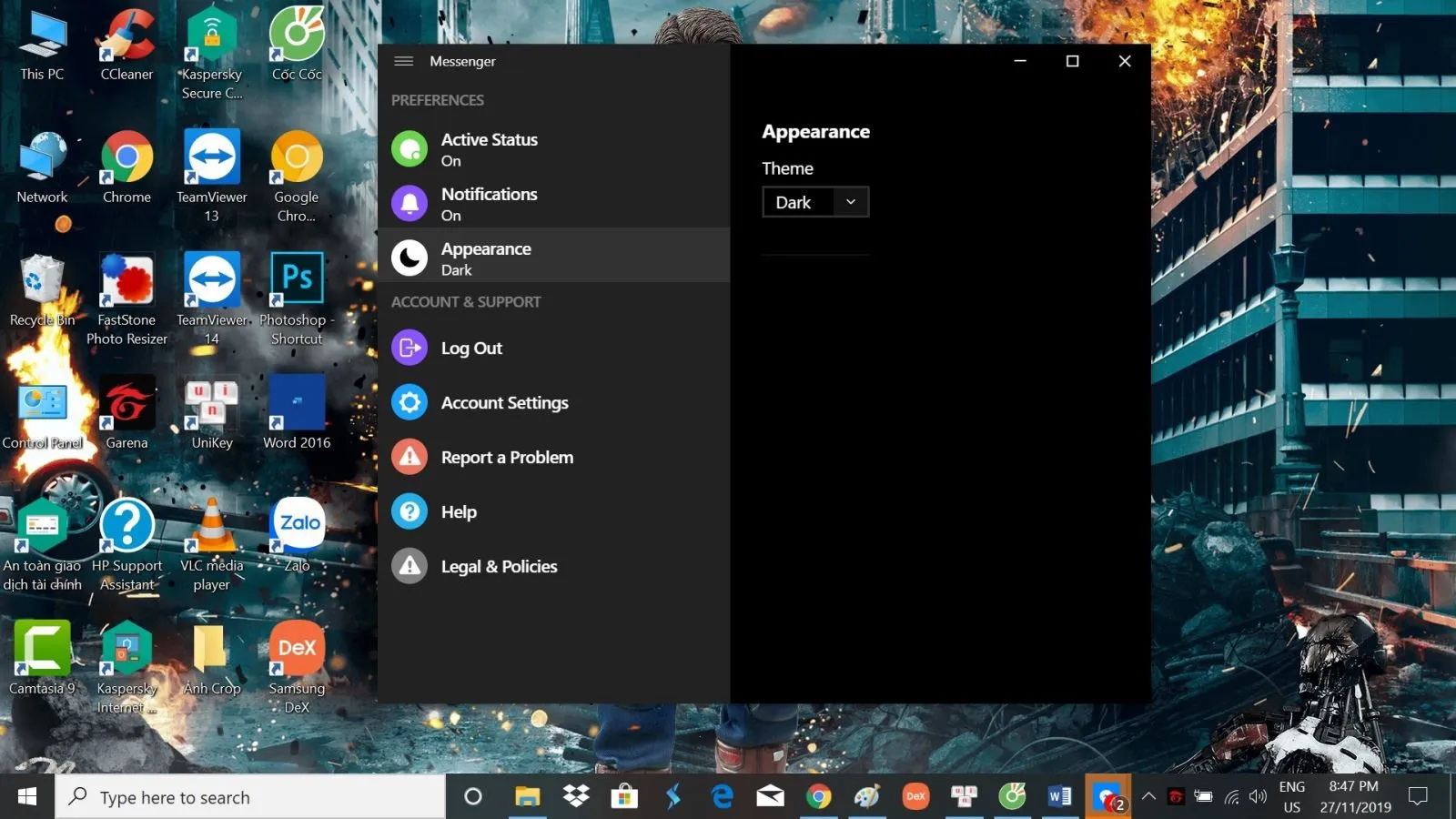Open Account Settings
The width and height of the screenshot is (1456, 819).
click(553, 402)
